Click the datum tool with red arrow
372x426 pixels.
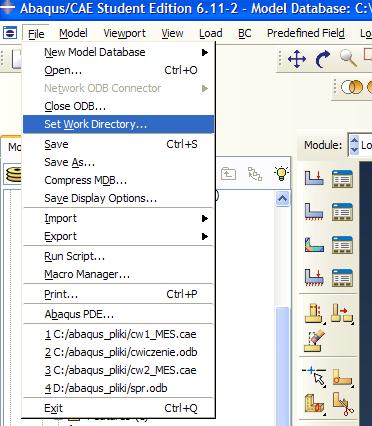point(342,313)
